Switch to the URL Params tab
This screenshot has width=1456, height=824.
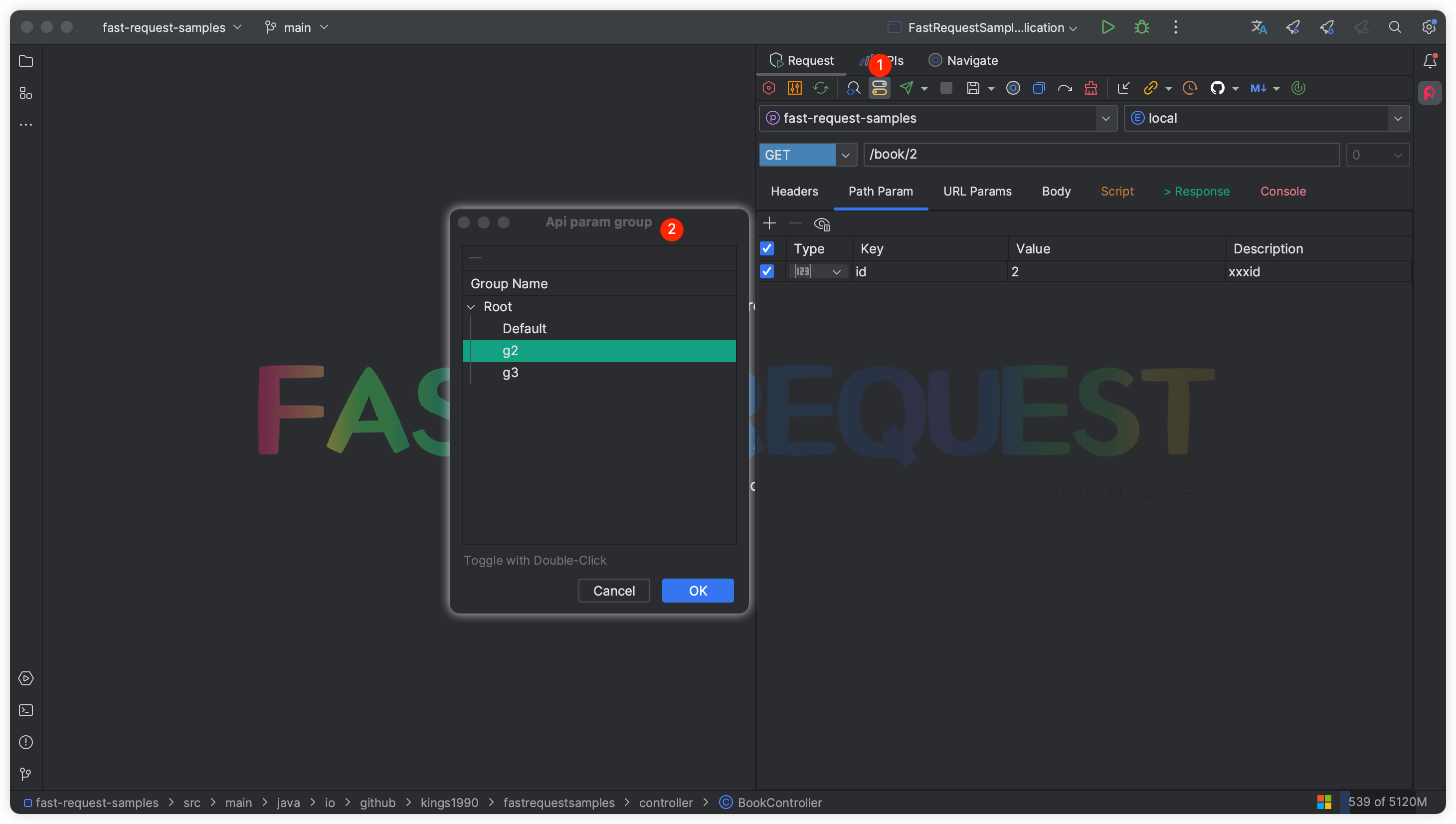(x=977, y=192)
